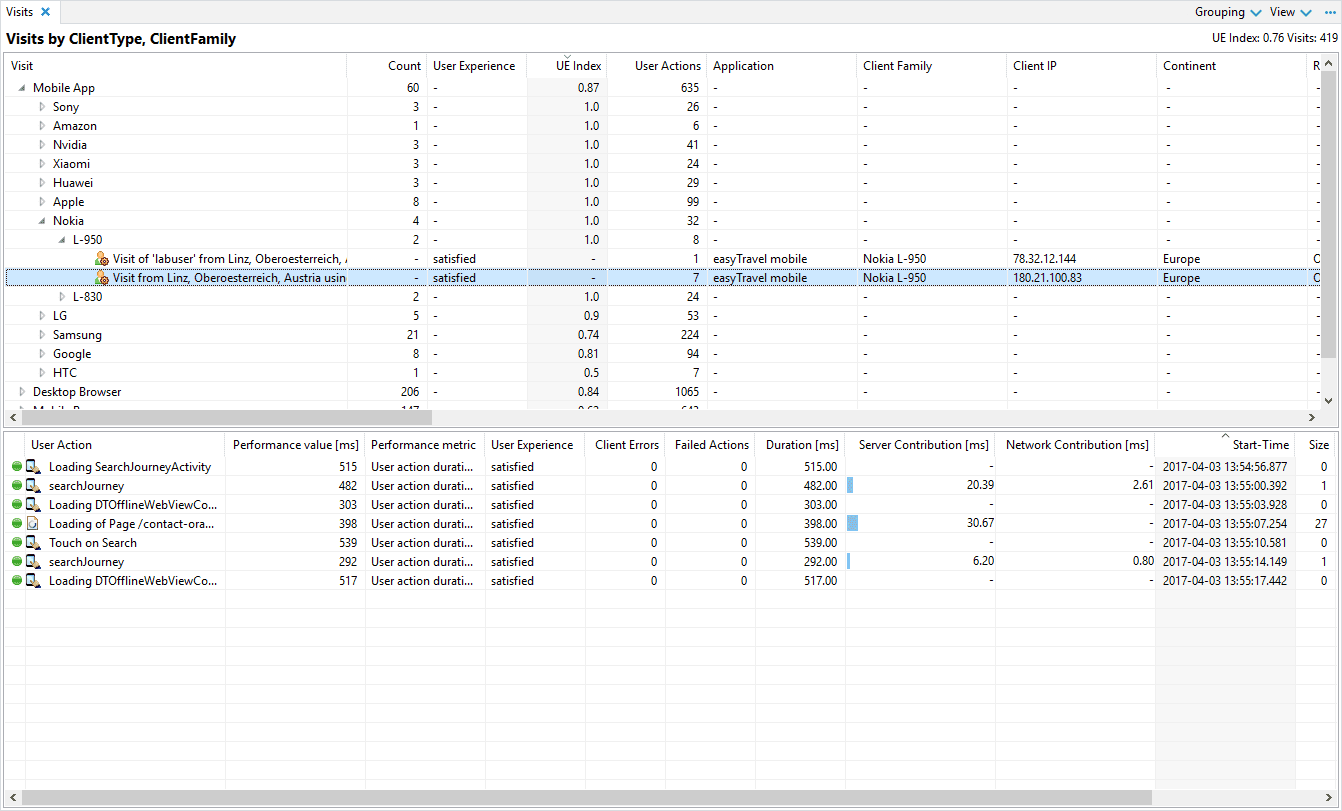1342x811 pixels.
Task: Collapse the Nokia node
Action: pos(42,221)
